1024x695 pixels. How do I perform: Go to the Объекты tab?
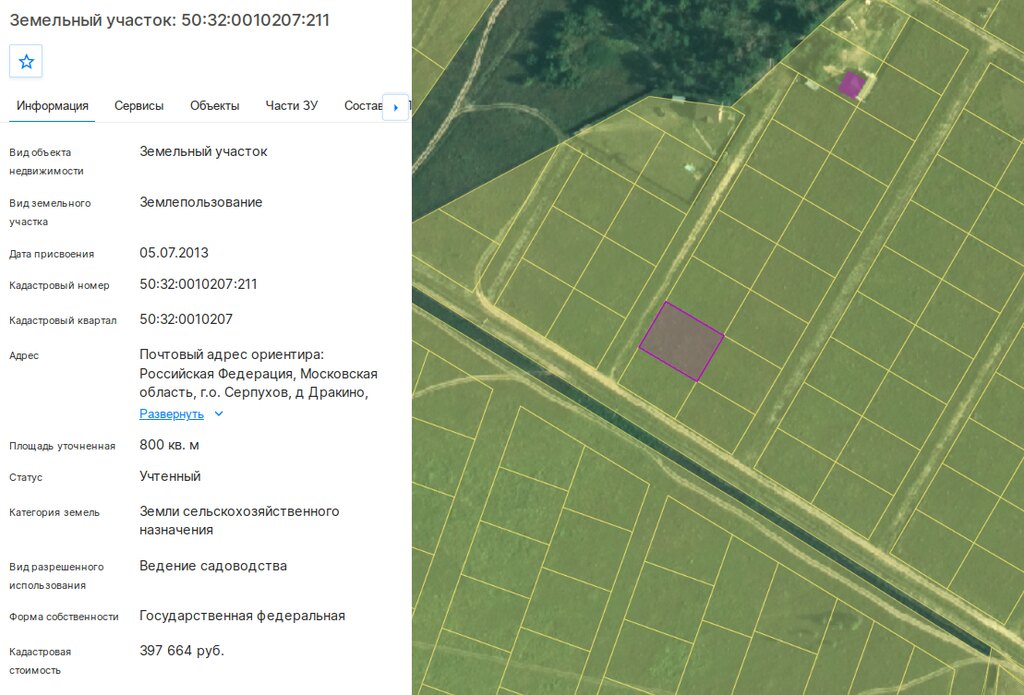tap(214, 106)
